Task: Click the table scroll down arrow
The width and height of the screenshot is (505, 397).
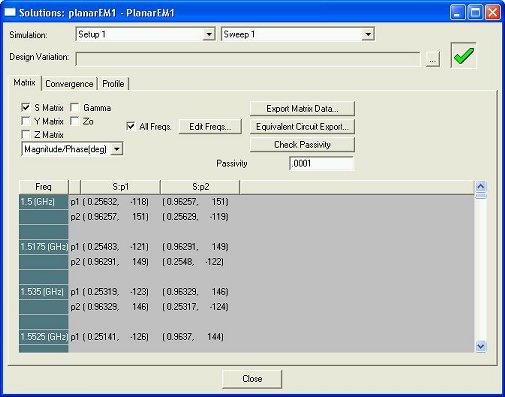Action: click(480, 347)
